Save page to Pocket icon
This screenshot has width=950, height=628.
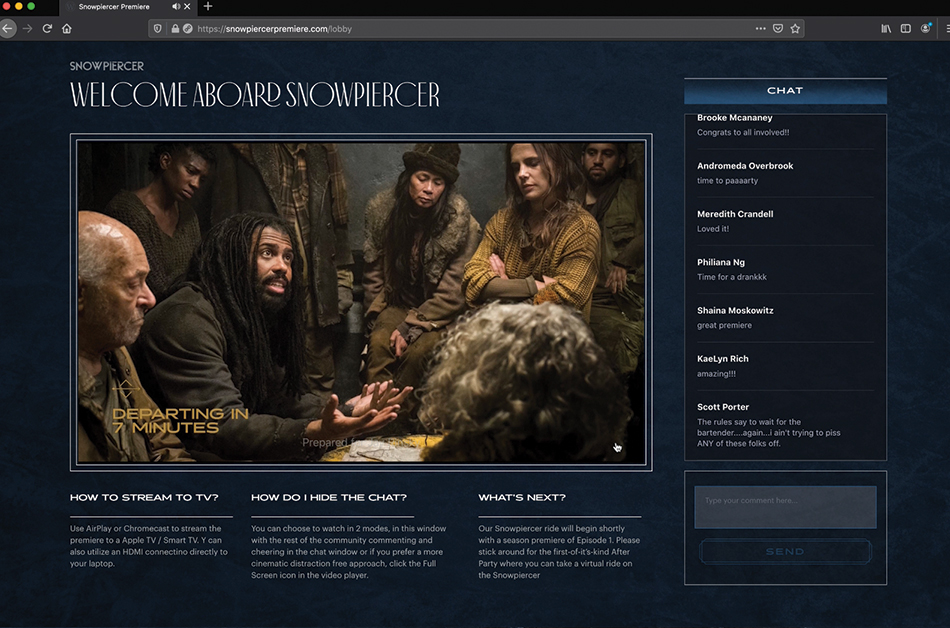[x=778, y=28]
